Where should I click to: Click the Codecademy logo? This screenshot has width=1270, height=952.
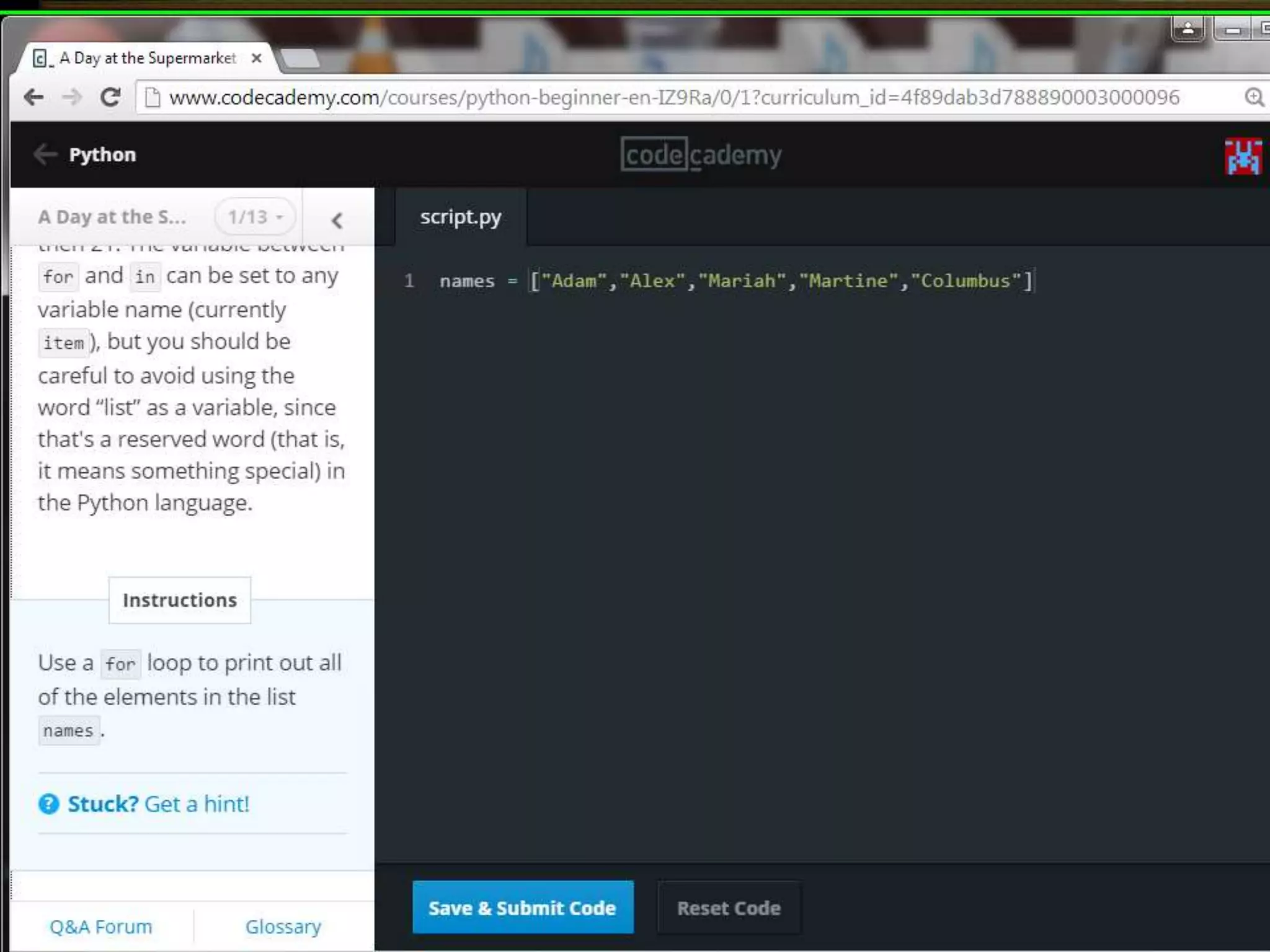(x=701, y=154)
